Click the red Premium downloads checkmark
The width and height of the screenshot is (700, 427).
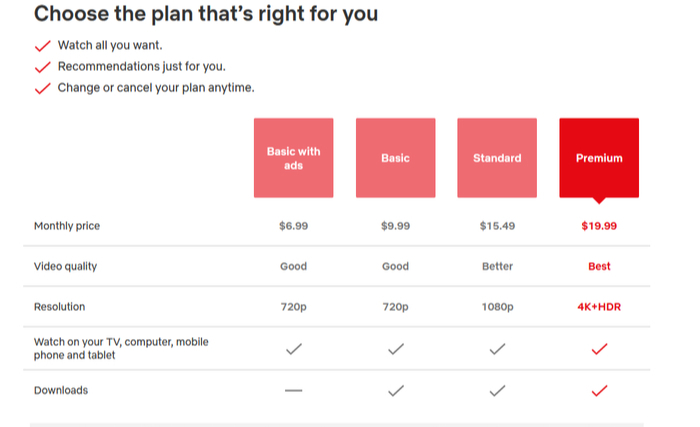click(x=599, y=390)
